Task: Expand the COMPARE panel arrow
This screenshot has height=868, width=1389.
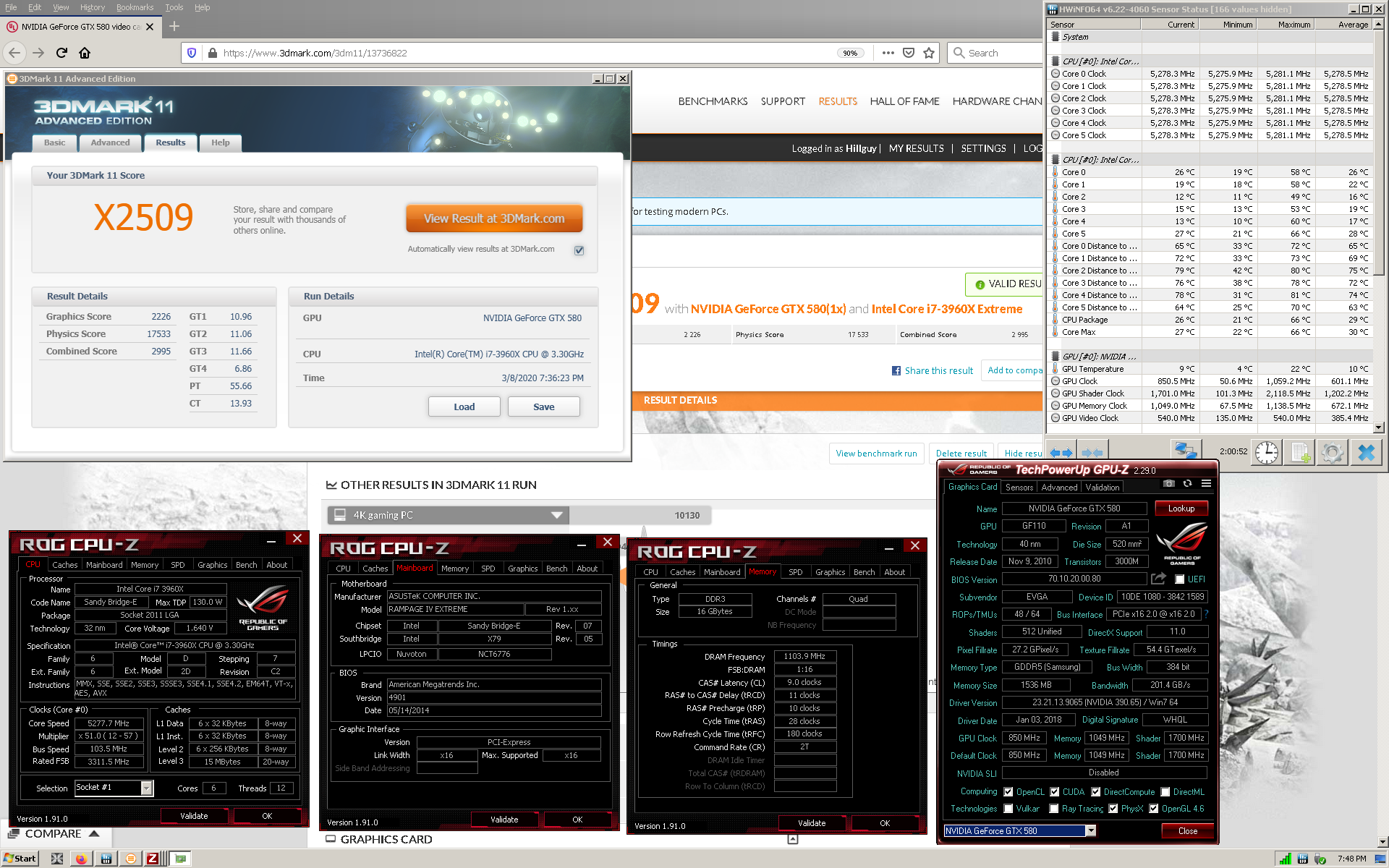Action: 94,834
